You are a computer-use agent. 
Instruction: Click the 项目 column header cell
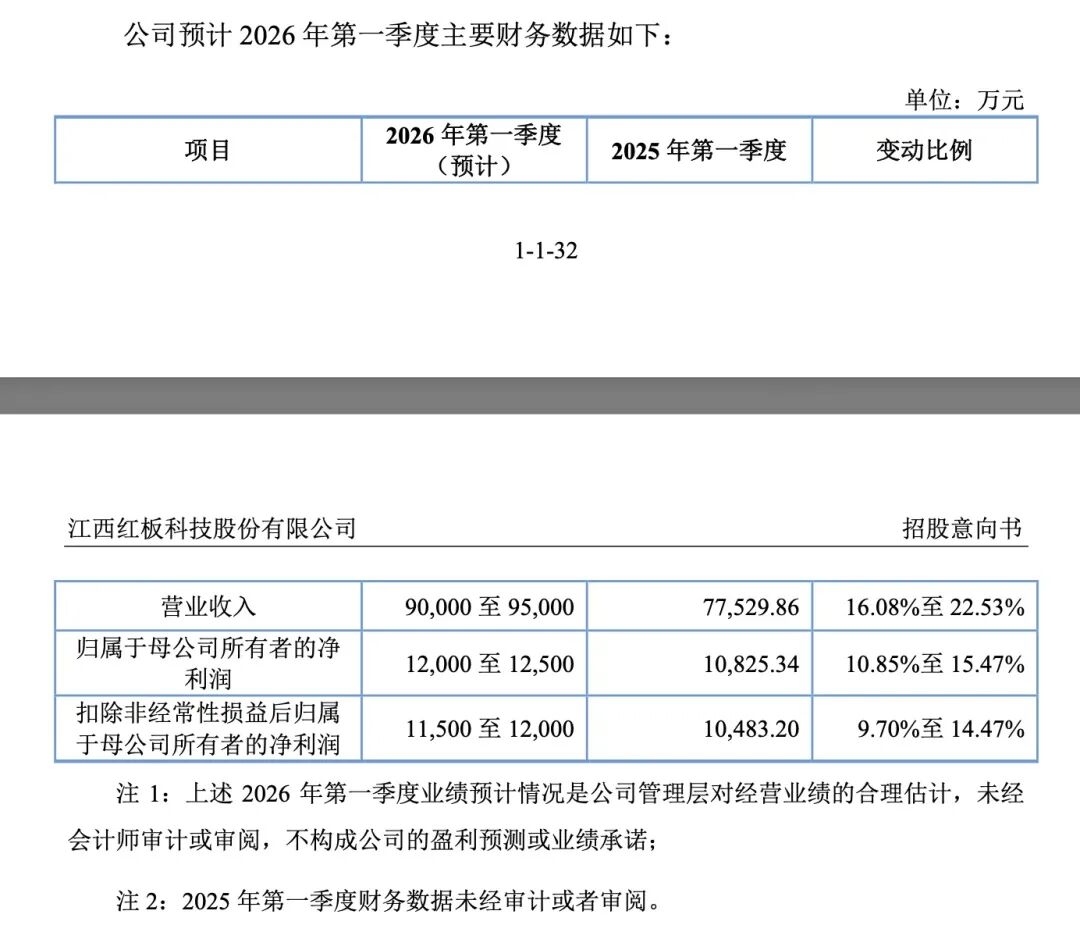(207, 150)
